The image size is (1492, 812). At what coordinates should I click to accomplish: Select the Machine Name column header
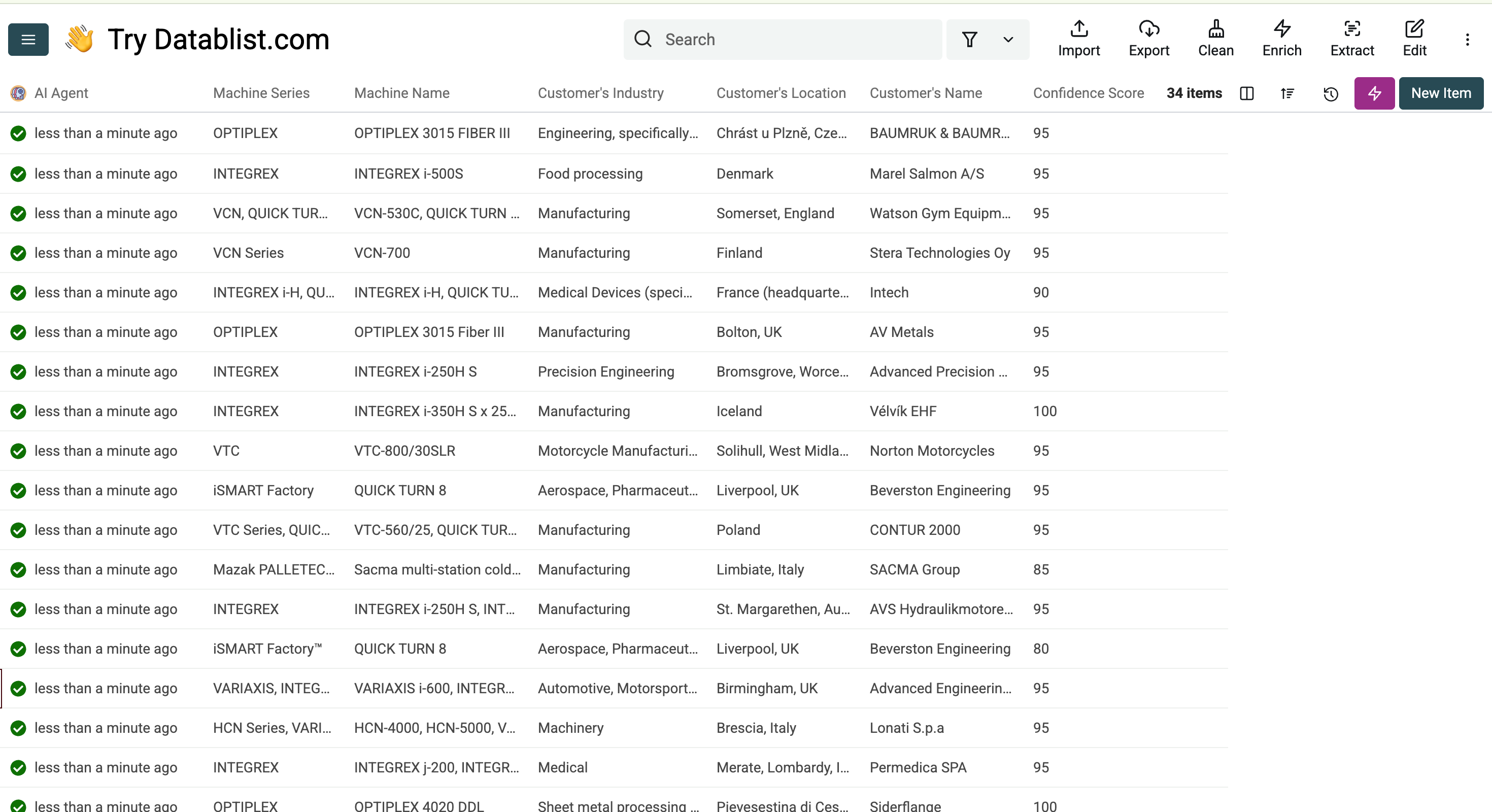(x=401, y=93)
